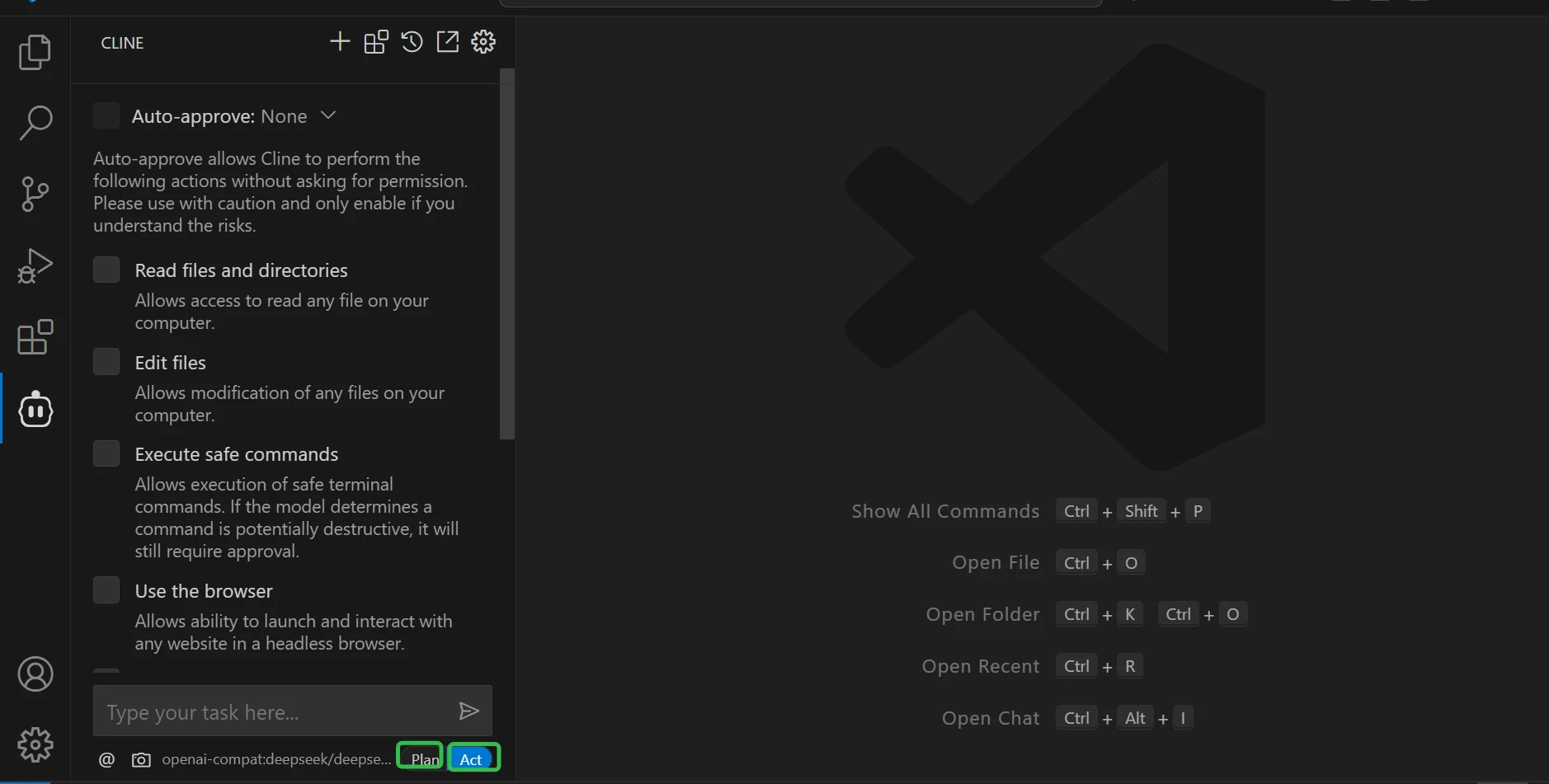
Task: Open the Run and Debug view
Action: pyautogui.click(x=35, y=265)
